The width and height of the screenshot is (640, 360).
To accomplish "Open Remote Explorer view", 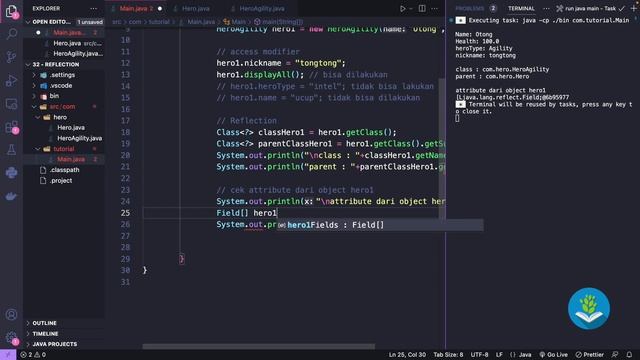I will [x=11, y=104].
